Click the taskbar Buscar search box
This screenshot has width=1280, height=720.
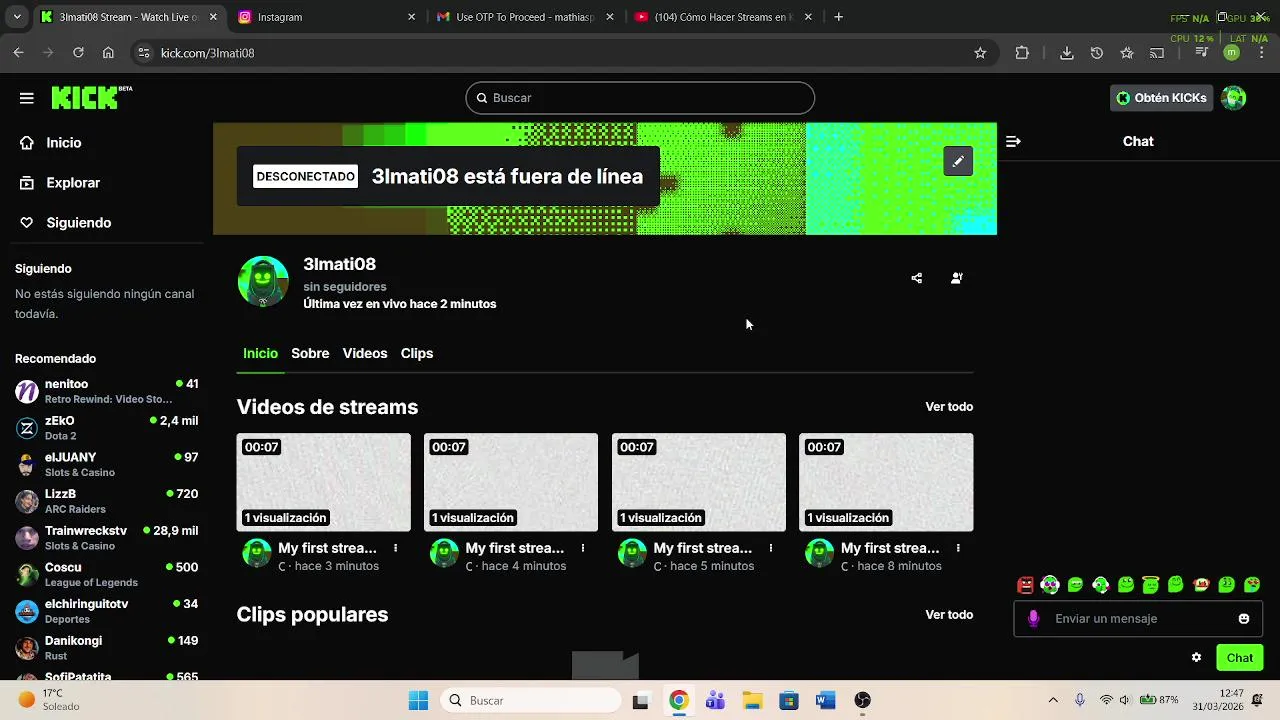tap(530, 700)
